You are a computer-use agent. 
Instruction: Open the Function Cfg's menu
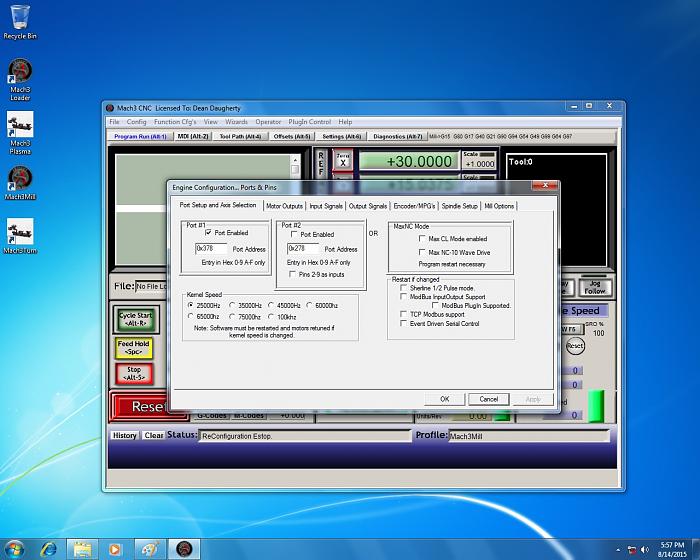click(x=175, y=122)
